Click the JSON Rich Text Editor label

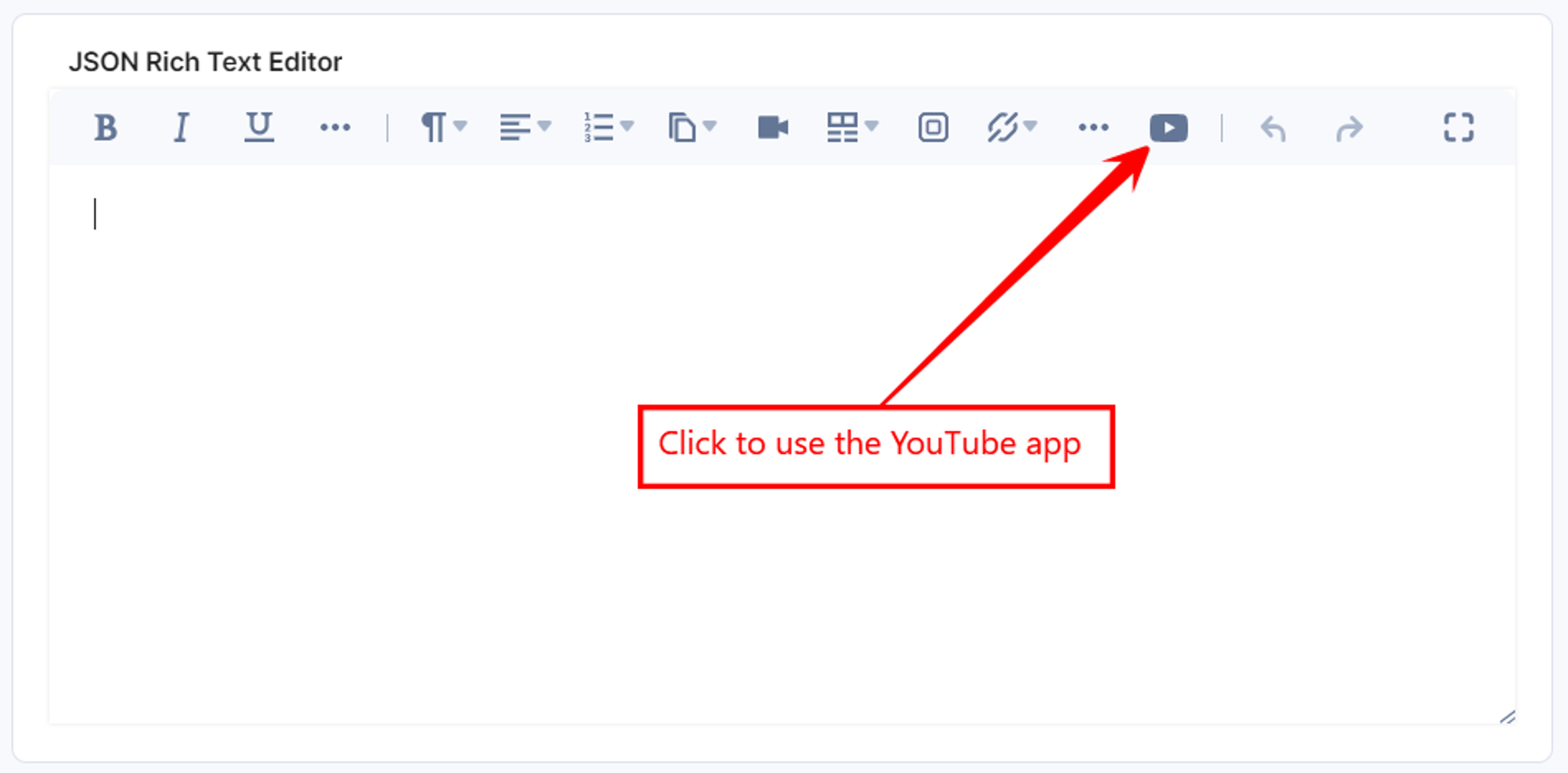[205, 62]
